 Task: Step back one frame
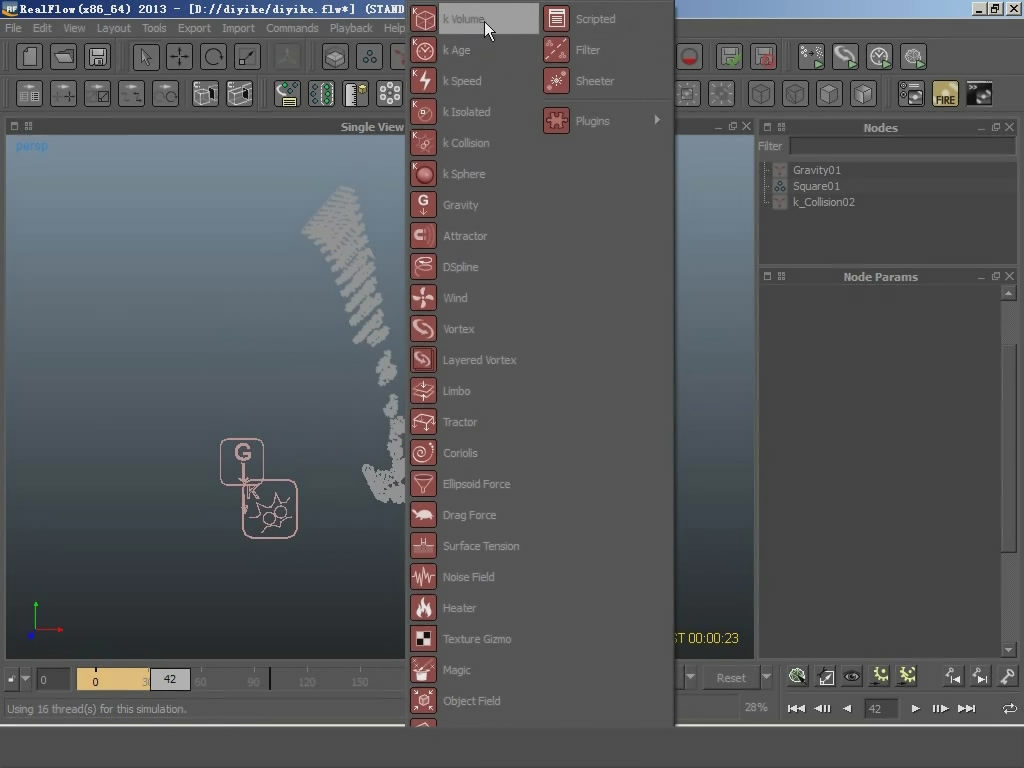[822, 709]
